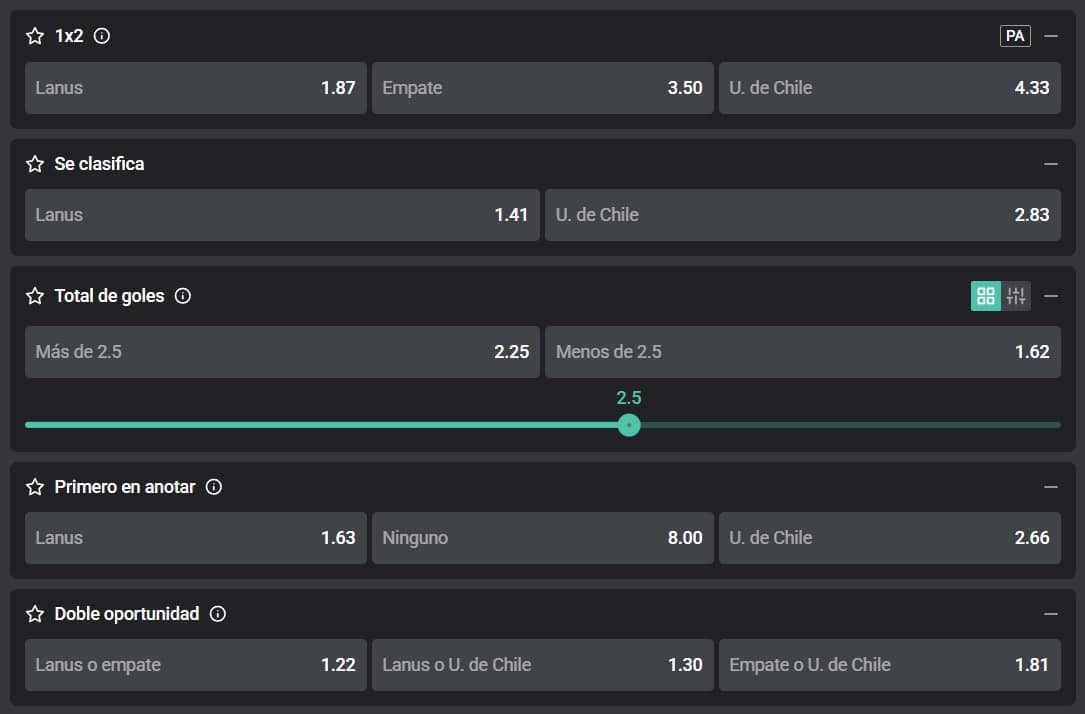Collapse the Se clasifica section
The height and width of the screenshot is (714, 1085).
tap(1050, 164)
